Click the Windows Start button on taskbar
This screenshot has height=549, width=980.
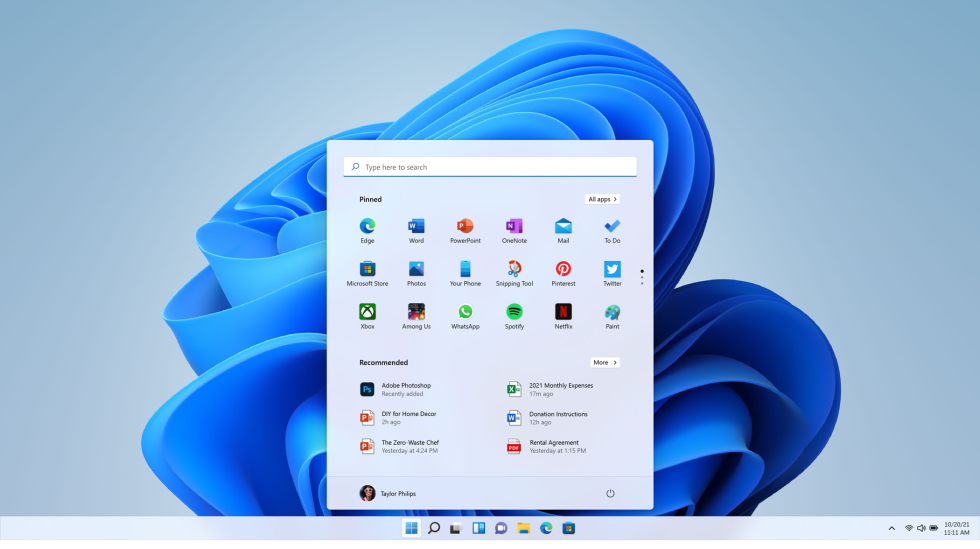[x=411, y=528]
